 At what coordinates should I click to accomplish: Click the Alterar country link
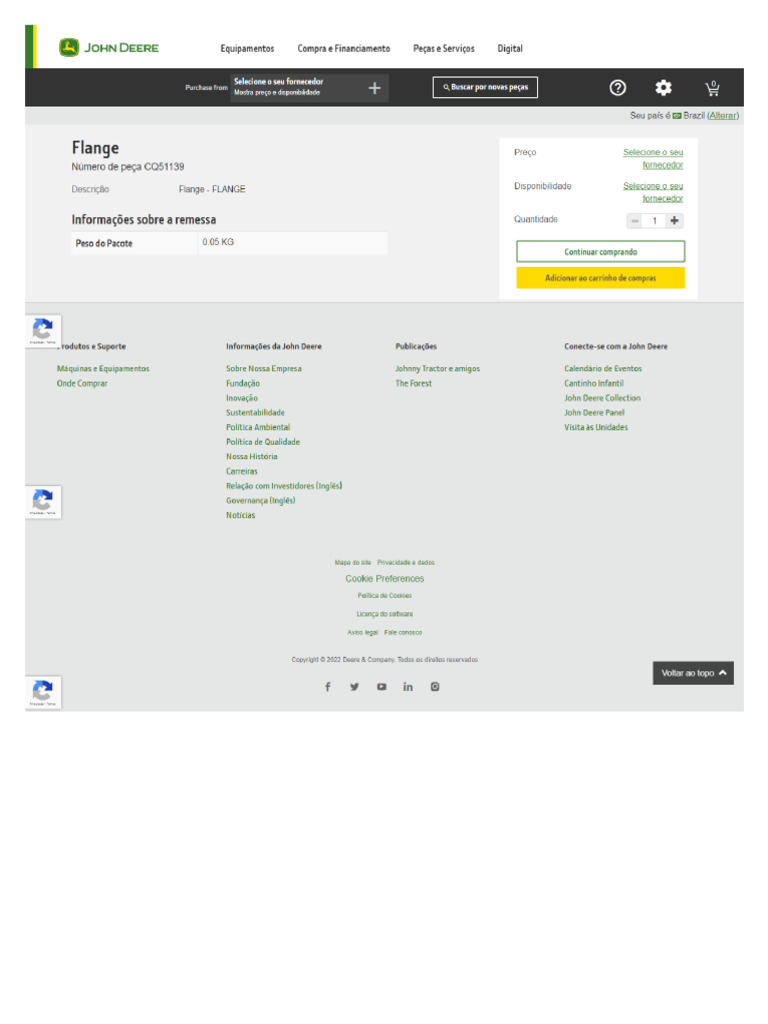tap(723, 116)
